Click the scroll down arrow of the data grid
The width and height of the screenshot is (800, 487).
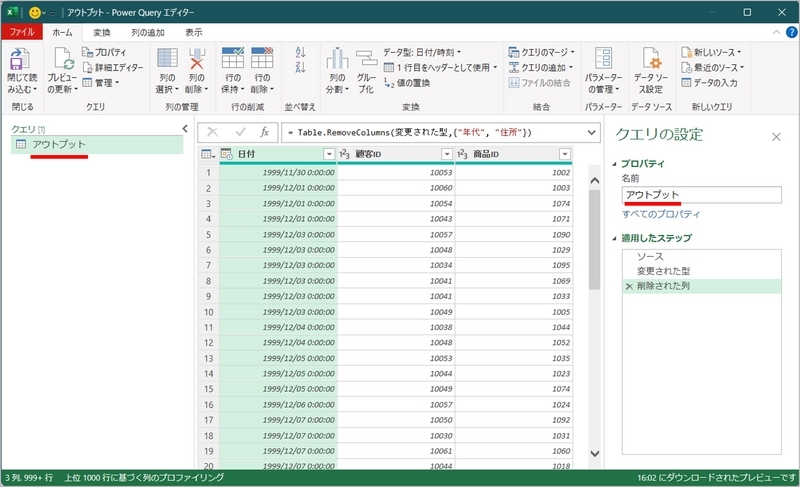click(594, 453)
